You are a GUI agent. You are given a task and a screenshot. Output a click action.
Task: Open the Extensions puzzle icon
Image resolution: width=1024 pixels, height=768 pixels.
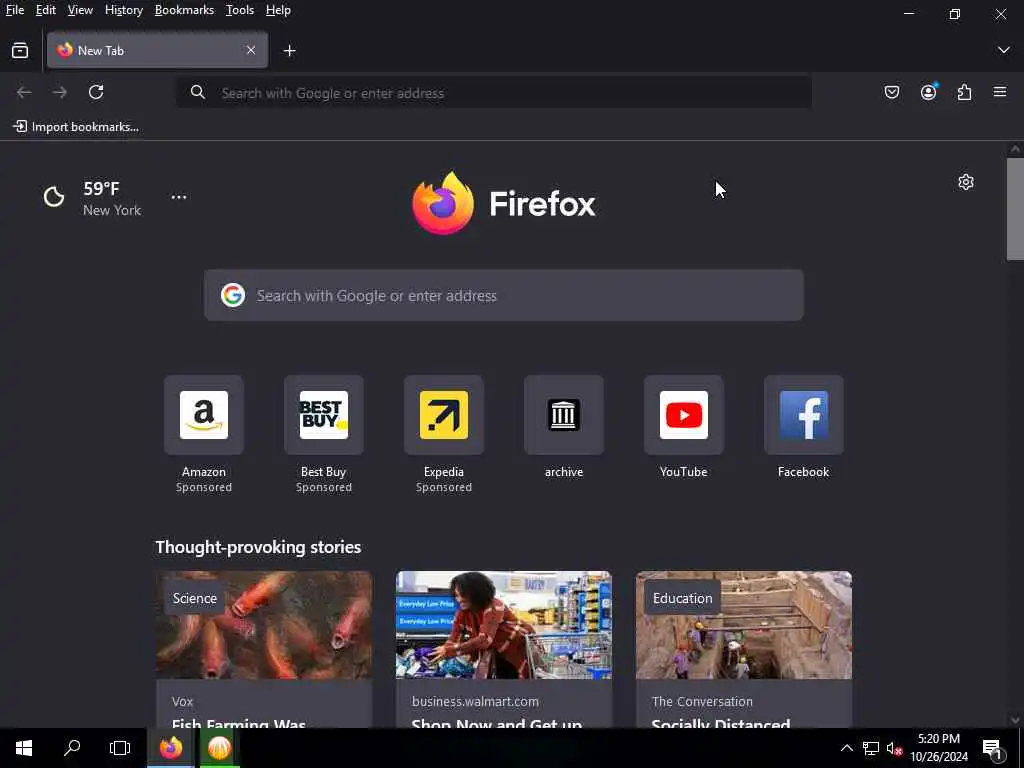[x=965, y=92]
